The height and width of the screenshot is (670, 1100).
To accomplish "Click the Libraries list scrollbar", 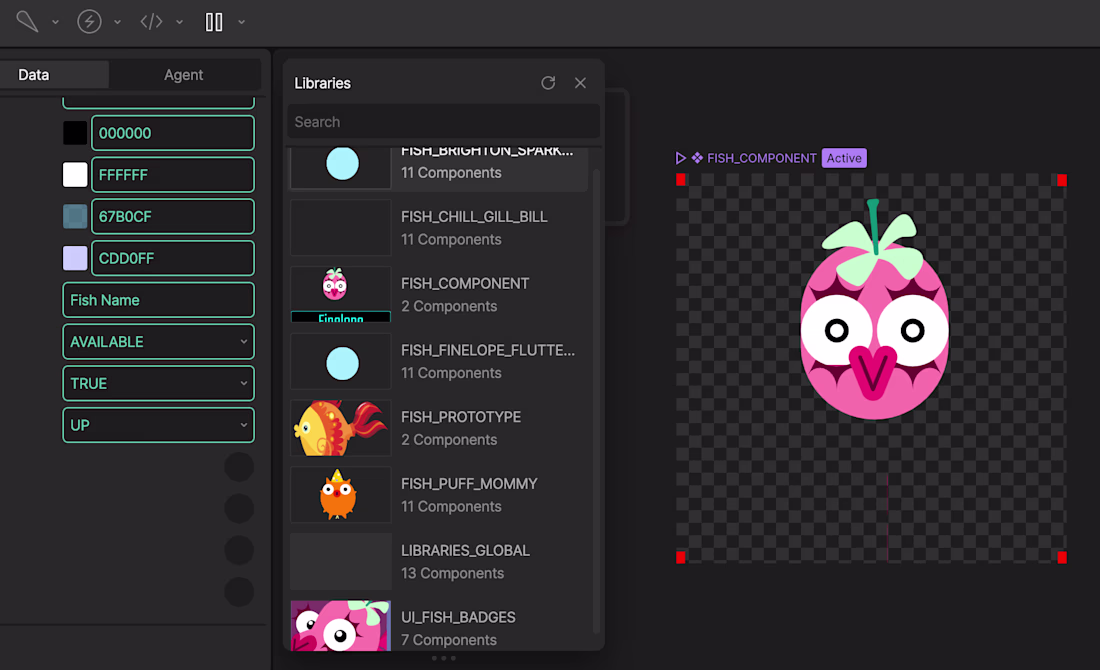I will point(596,400).
